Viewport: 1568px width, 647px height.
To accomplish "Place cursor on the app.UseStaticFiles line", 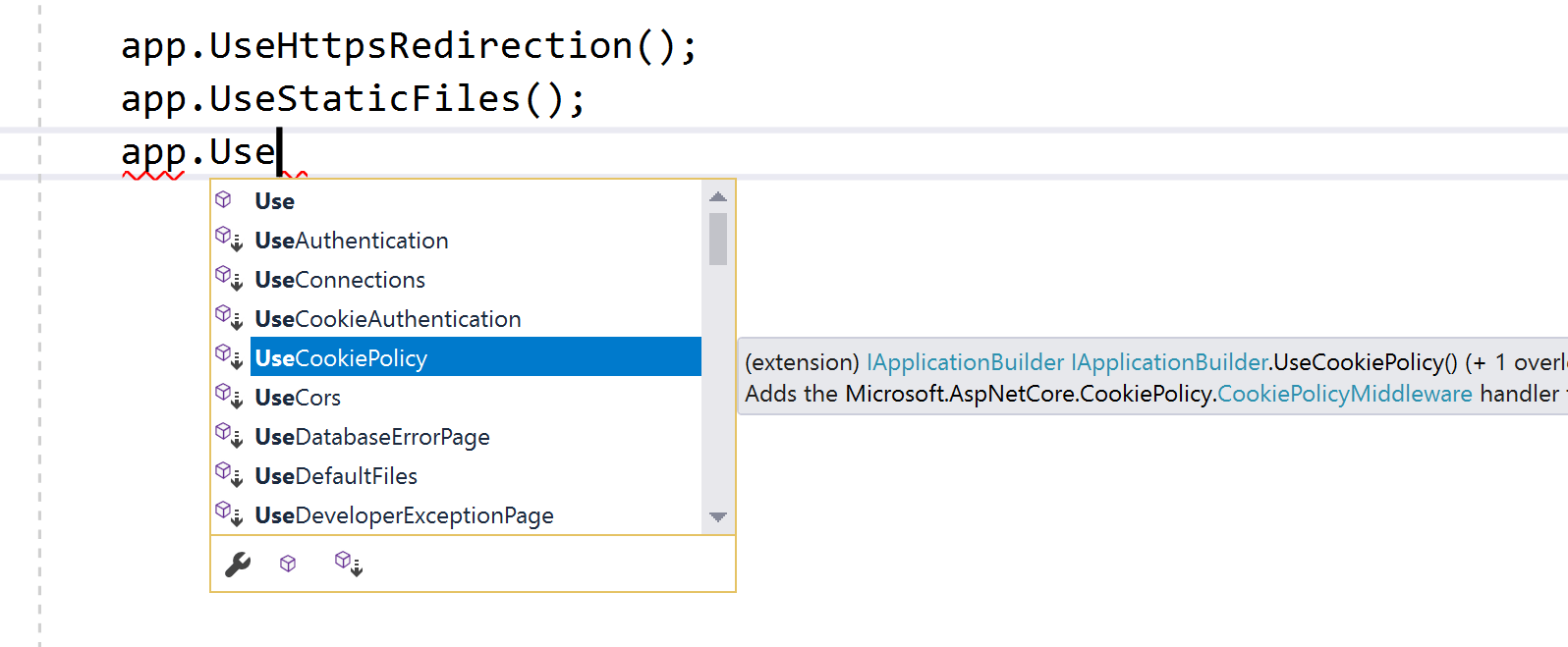I will (352, 97).
